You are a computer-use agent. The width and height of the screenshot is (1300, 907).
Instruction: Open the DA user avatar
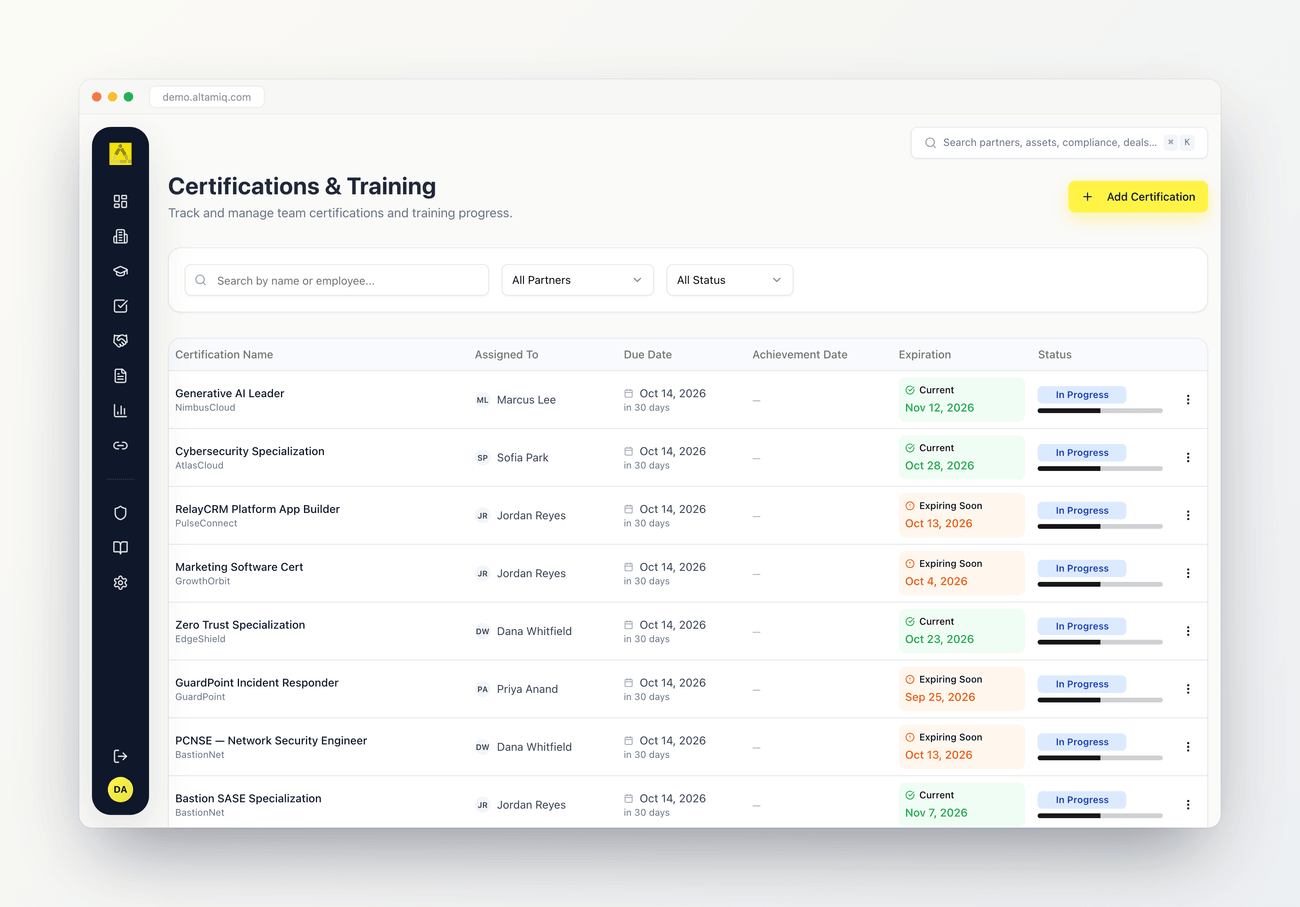[x=120, y=790]
